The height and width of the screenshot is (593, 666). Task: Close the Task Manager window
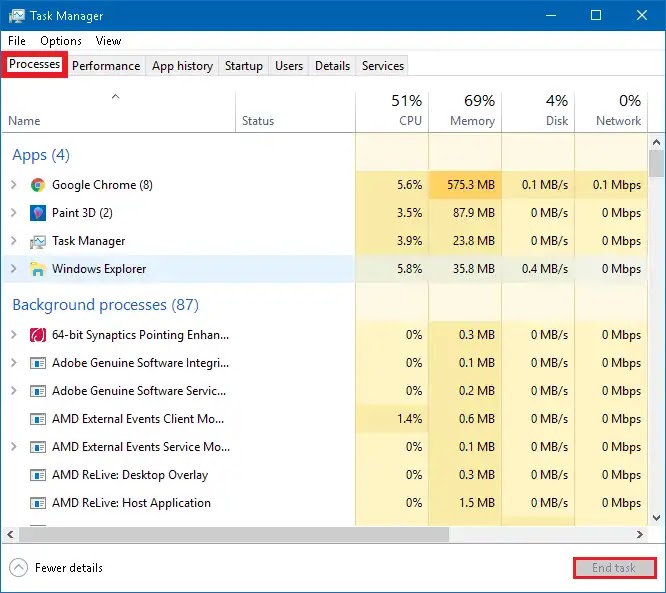tap(642, 15)
